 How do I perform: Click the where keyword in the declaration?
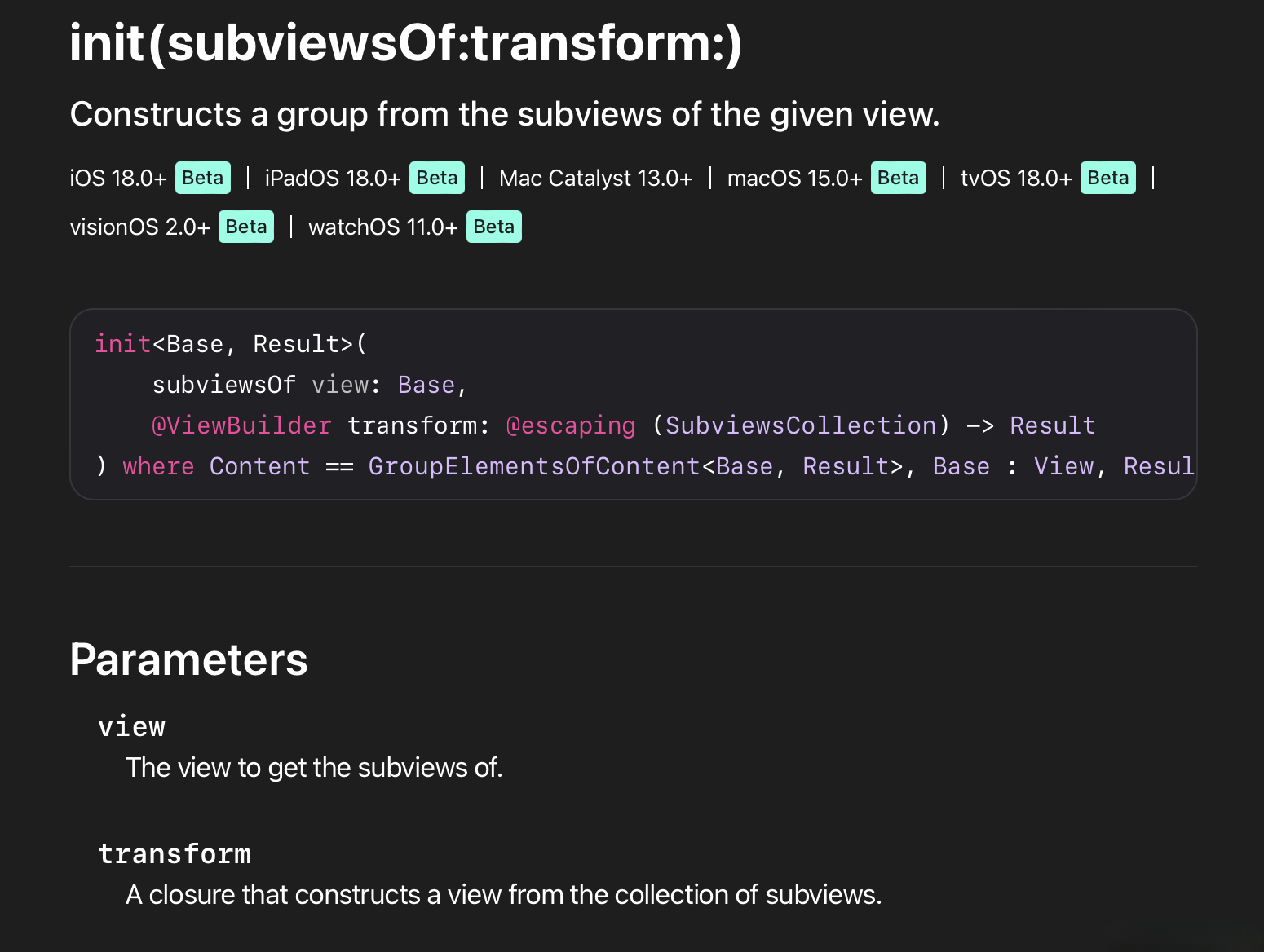click(158, 466)
